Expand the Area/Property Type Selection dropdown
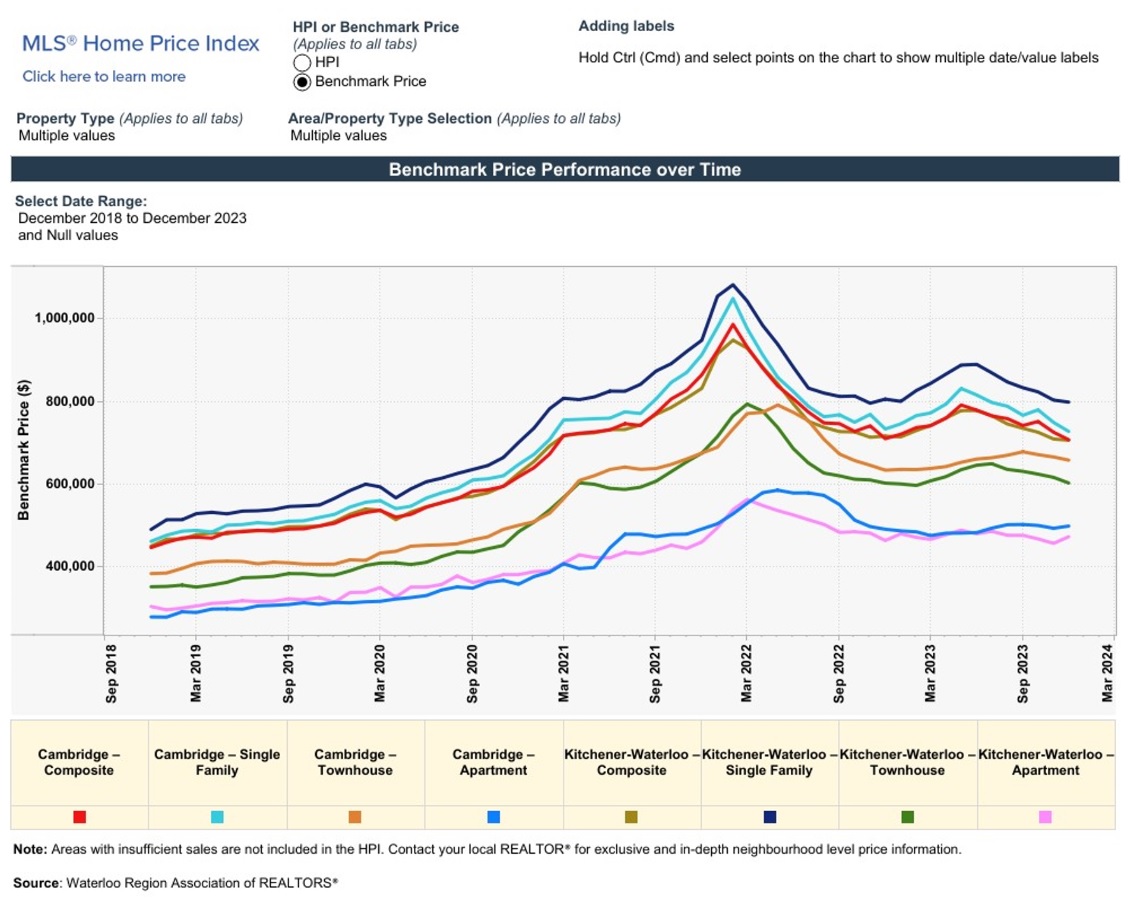 338,135
